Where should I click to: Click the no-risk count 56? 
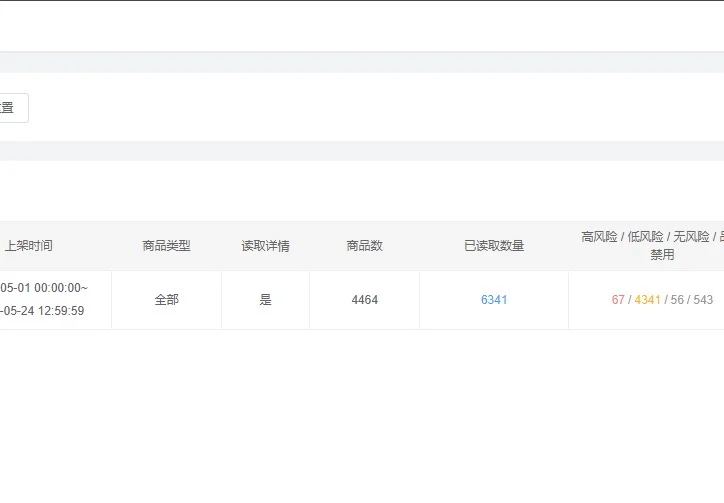[677, 300]
